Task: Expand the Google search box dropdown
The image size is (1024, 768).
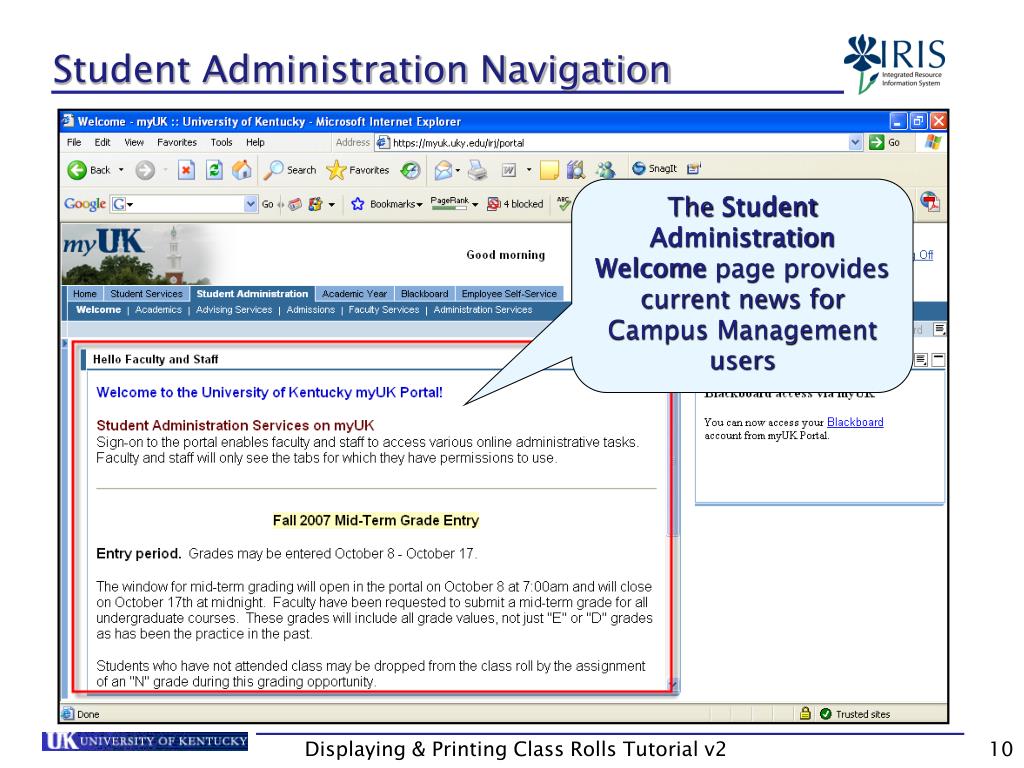Action: click(x=251, y=204)
